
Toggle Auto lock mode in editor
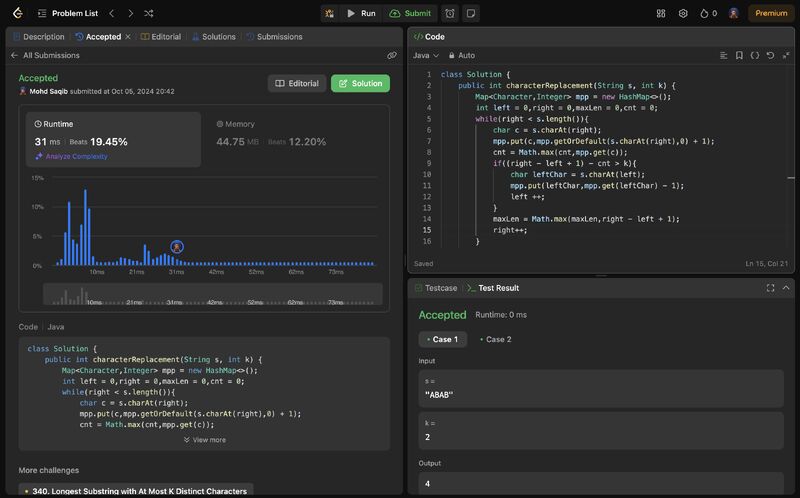461,55
